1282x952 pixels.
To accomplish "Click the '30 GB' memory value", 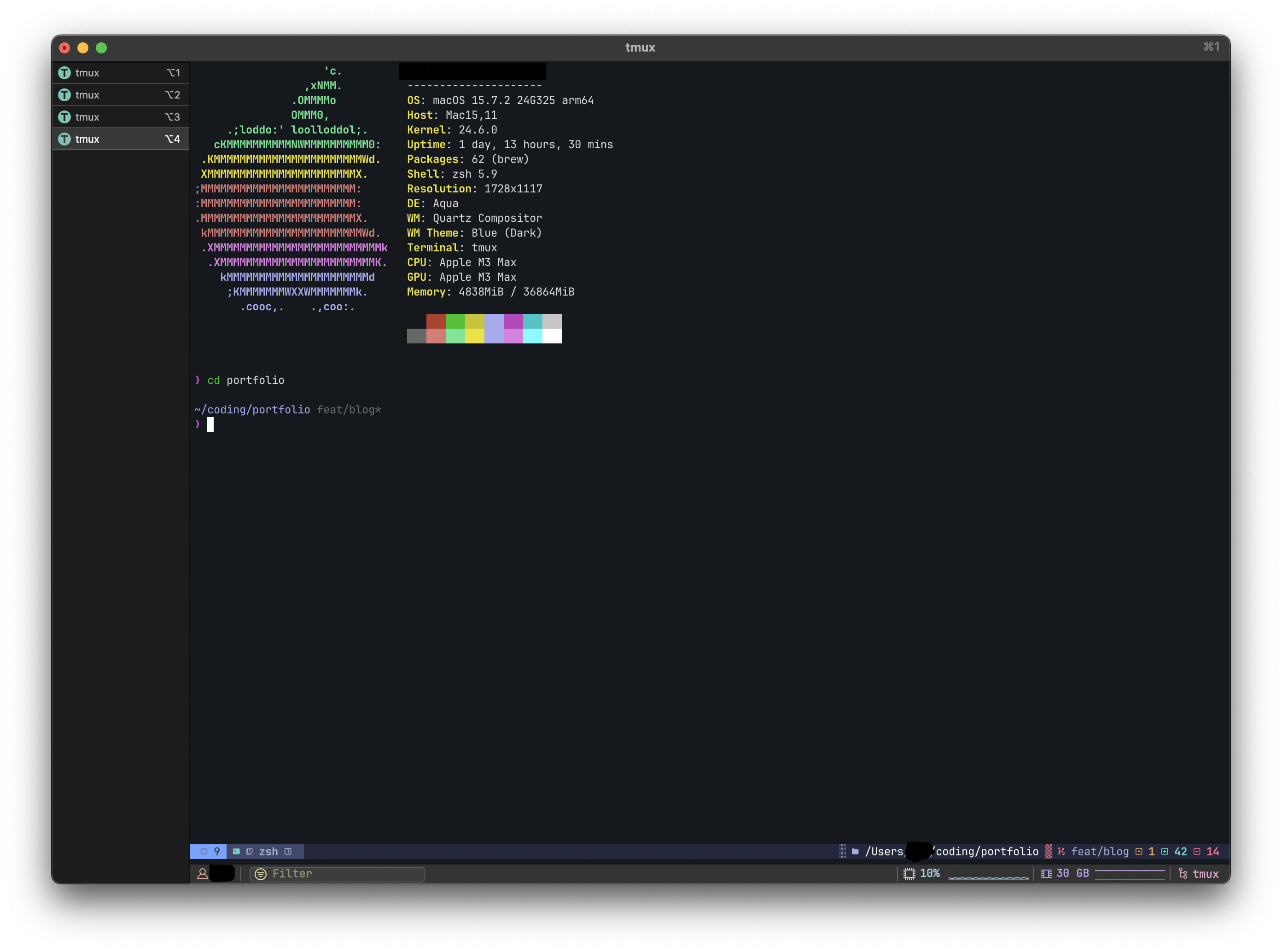I will (x=1073, y=874).
